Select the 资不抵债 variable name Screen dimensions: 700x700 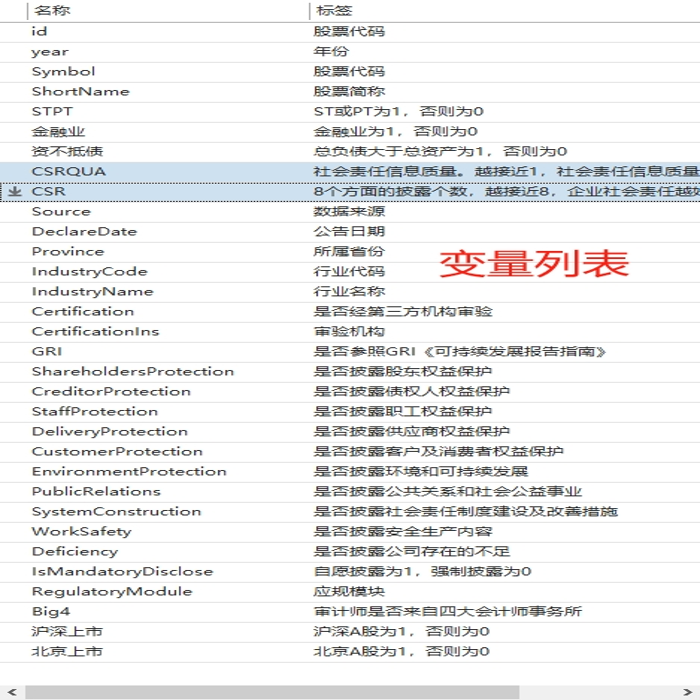tap(67, 151)
